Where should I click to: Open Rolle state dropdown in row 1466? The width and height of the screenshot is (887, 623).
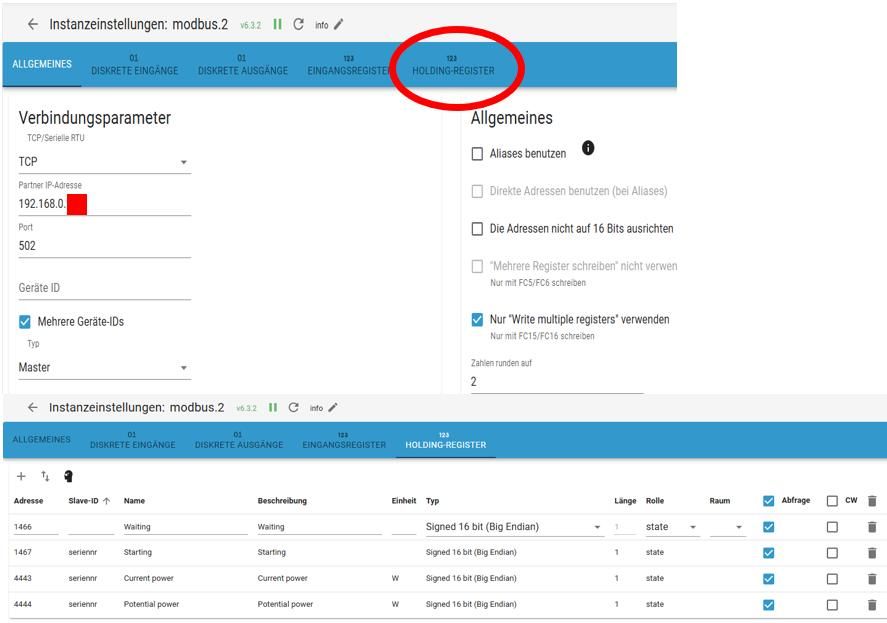tap(672, 527)
